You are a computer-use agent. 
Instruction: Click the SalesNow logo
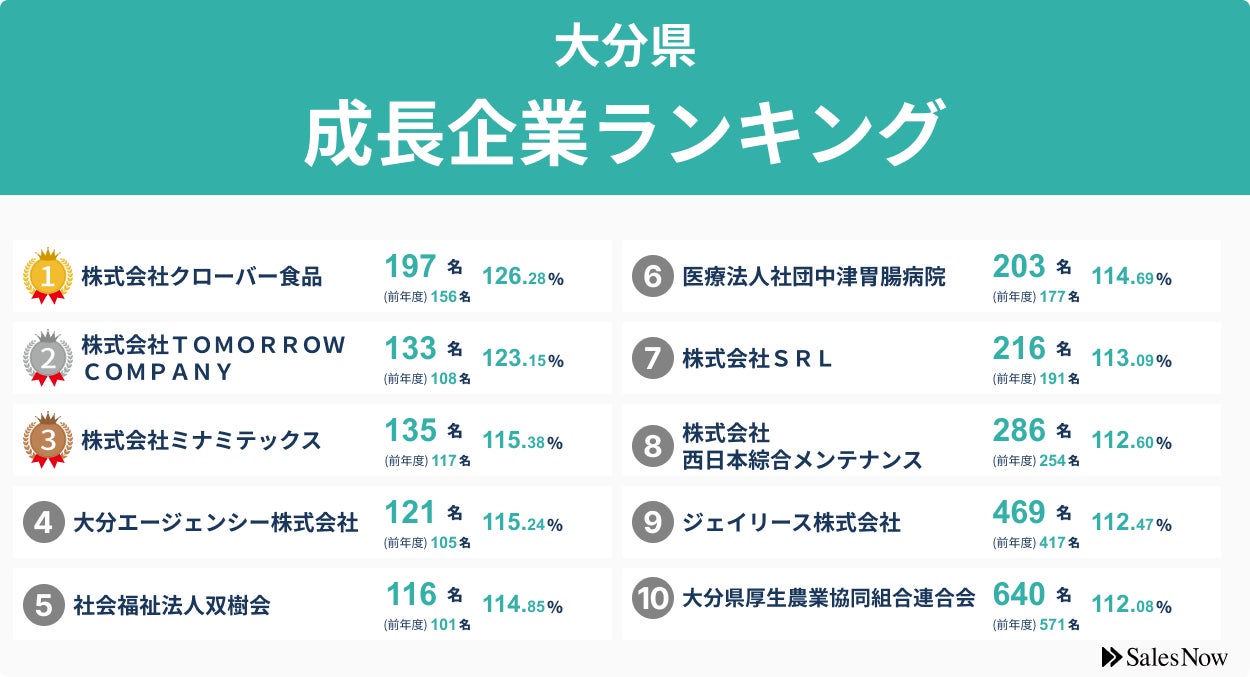1164,657
